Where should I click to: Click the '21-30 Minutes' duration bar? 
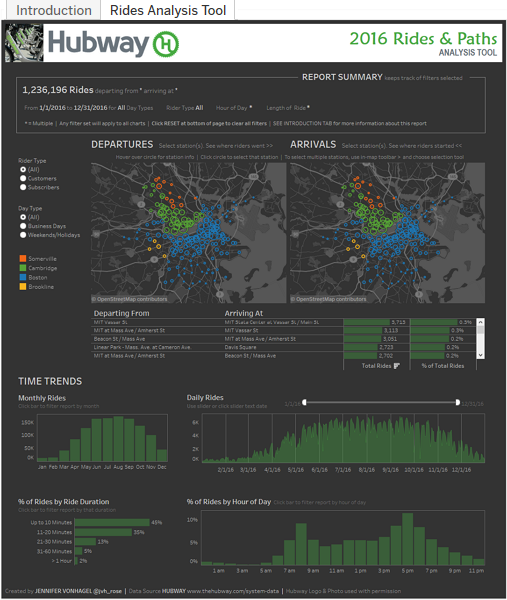click(x=85, y=542)
